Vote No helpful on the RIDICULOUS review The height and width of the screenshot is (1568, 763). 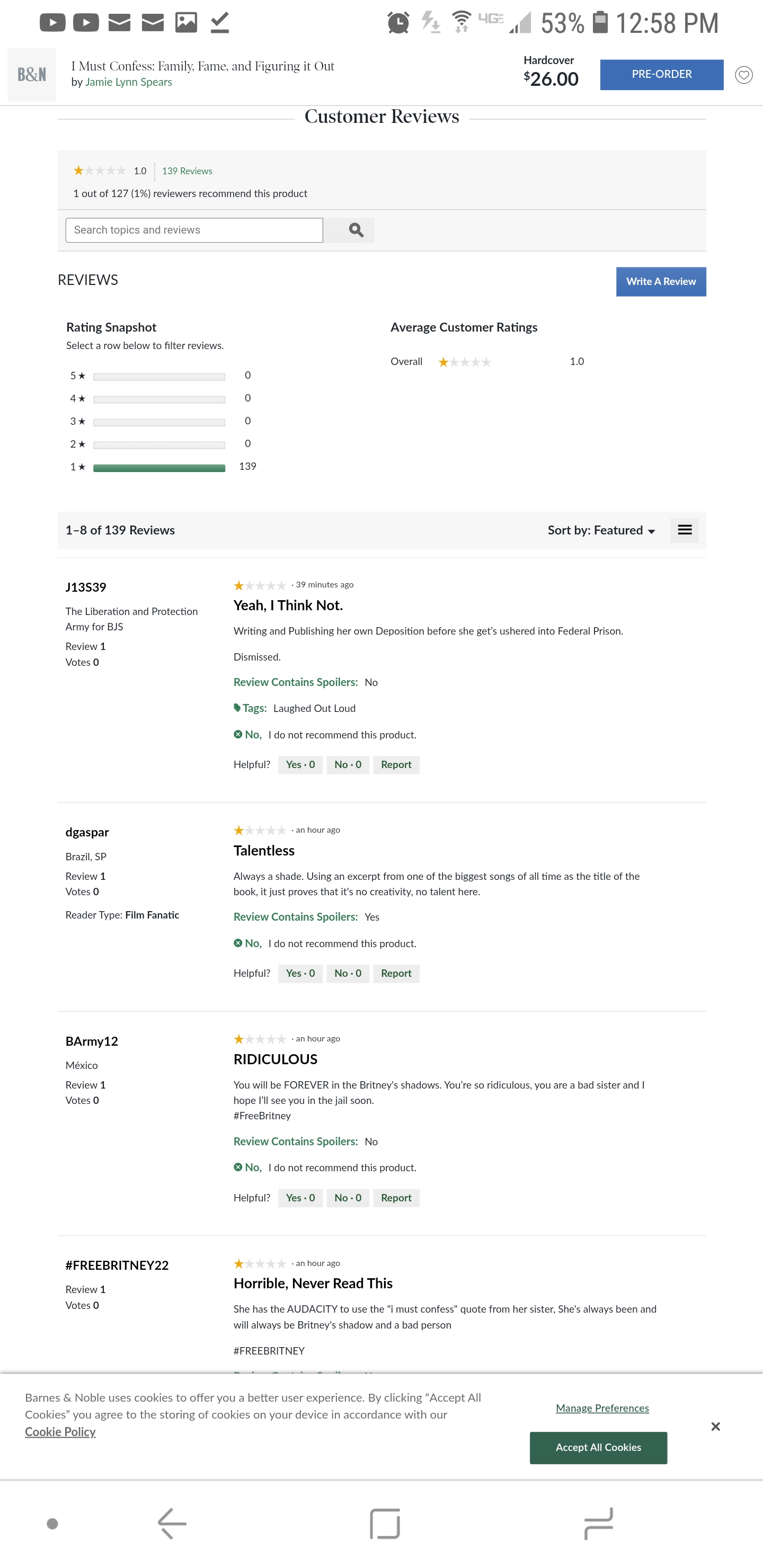click(348, 1198)
